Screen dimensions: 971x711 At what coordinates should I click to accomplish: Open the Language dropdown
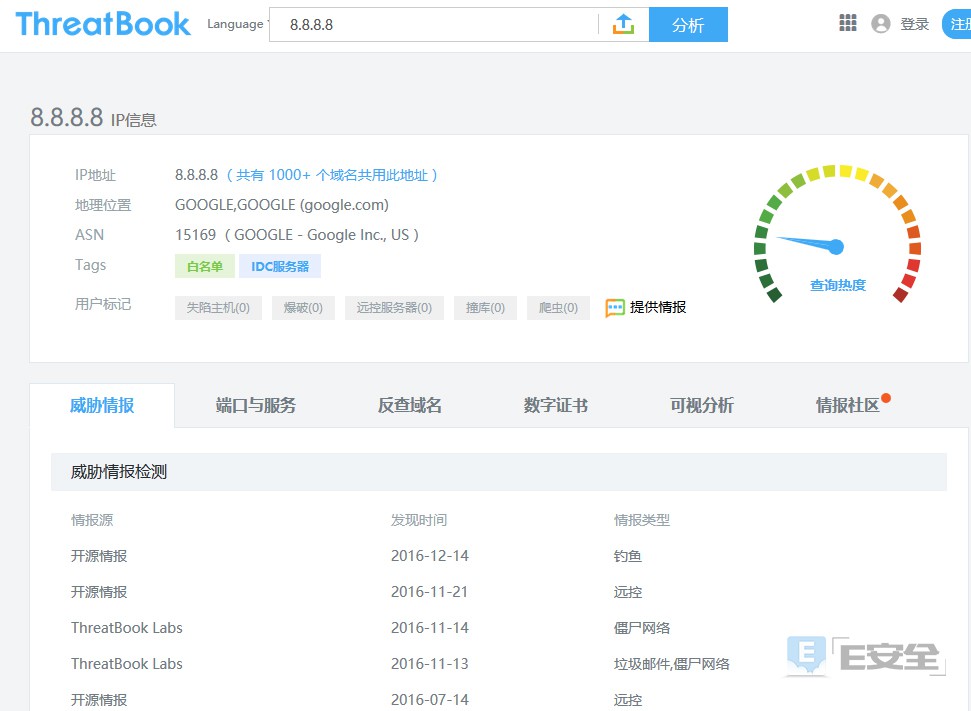click(236, 24)
